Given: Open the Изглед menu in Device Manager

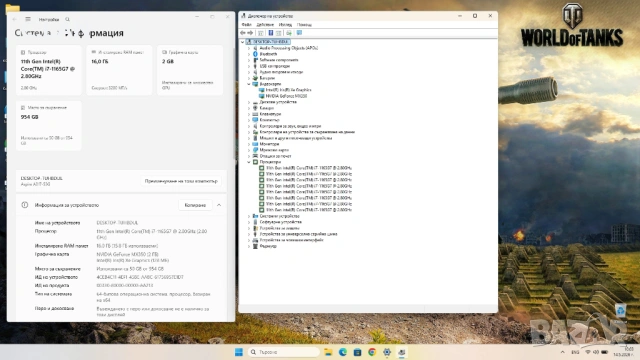Looking at the screenshot, I should (285, 25).
